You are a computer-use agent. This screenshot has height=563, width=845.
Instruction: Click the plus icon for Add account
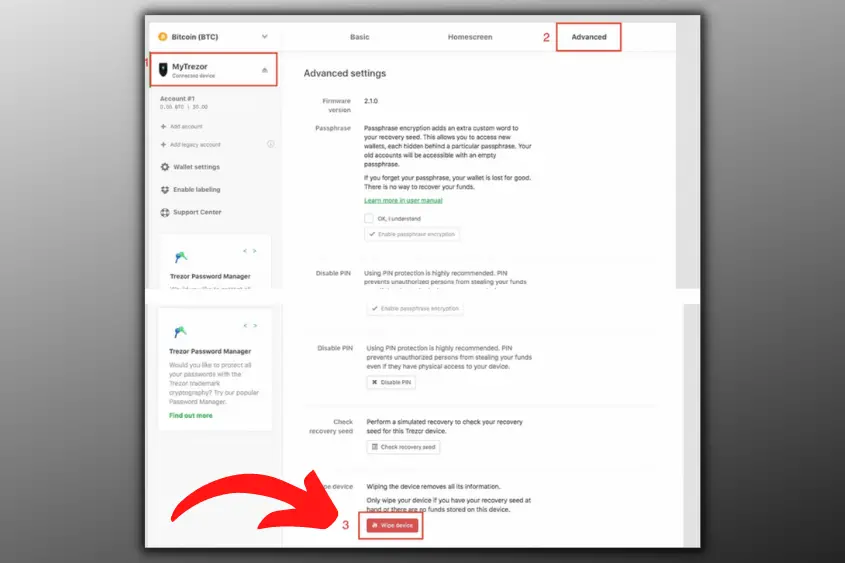(x=163, y=126)
